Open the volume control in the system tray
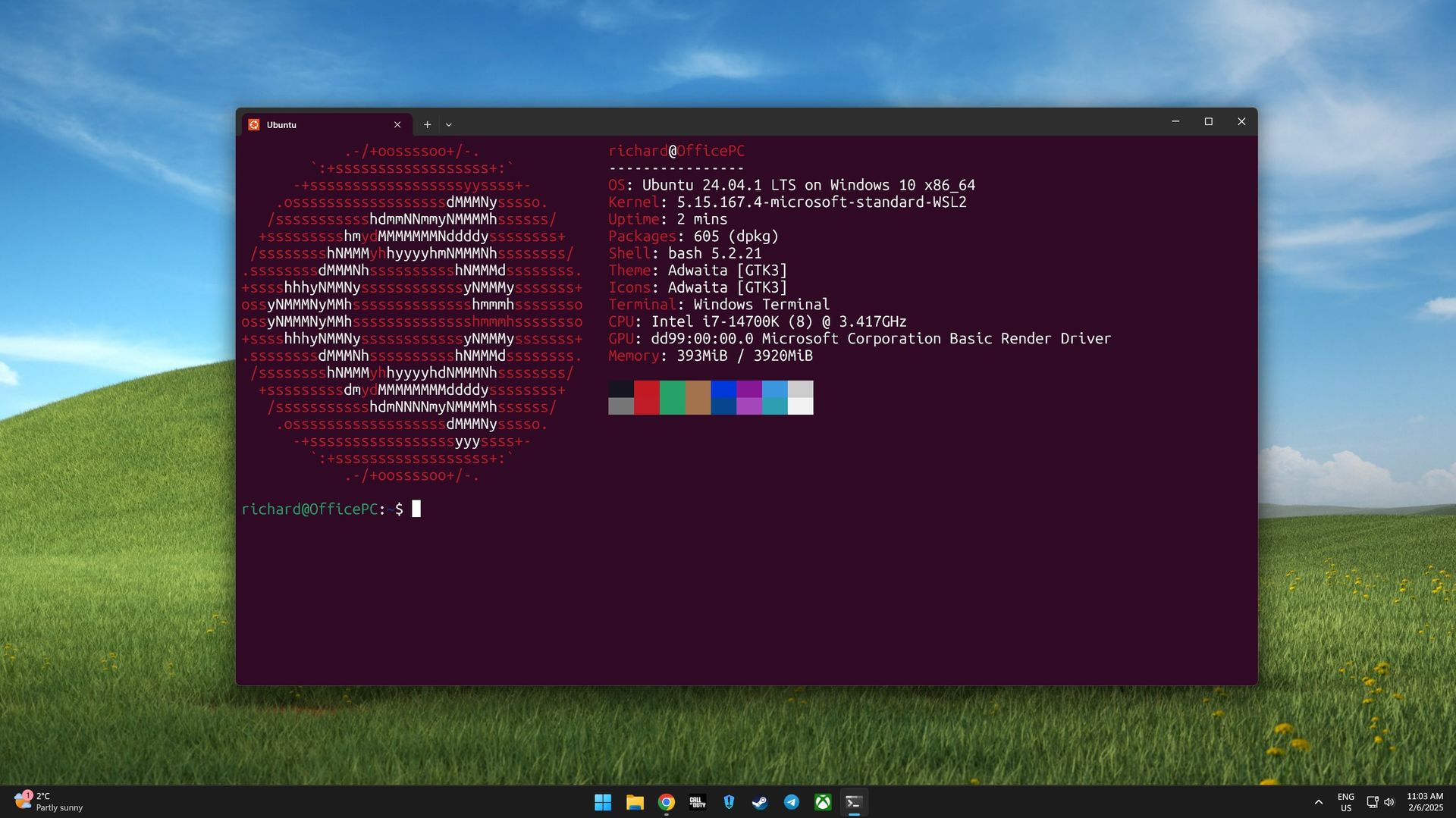1456x818 pixels. [1388, 802]
